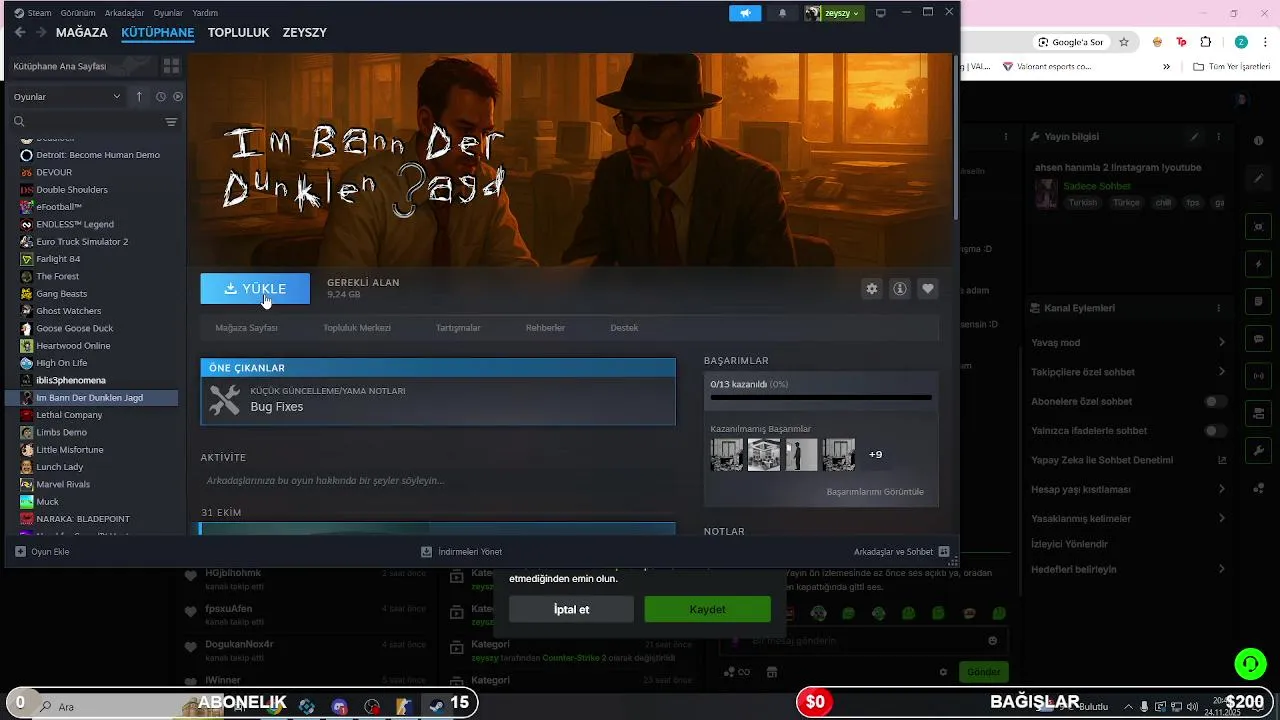Click the activity comment input field
This screenshot has width=1280, height=720.
438,481
